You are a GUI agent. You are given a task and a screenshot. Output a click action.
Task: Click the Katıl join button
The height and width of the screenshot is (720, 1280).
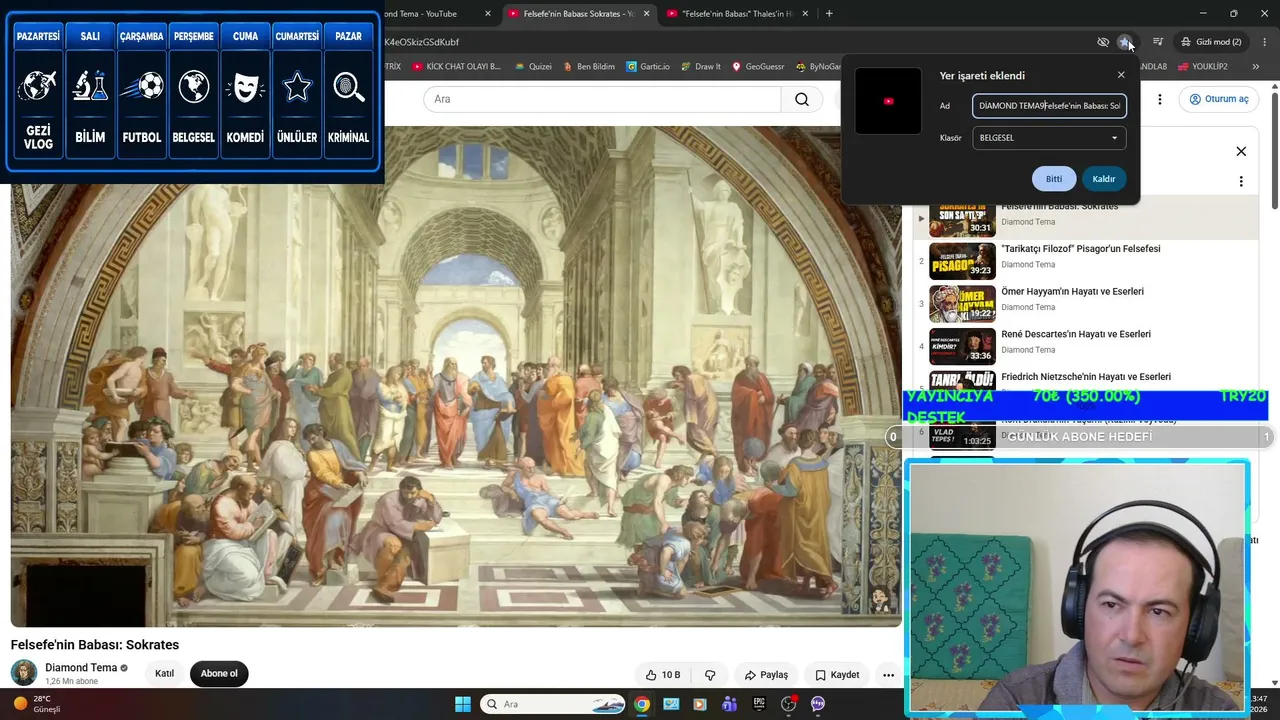[164, 674]
